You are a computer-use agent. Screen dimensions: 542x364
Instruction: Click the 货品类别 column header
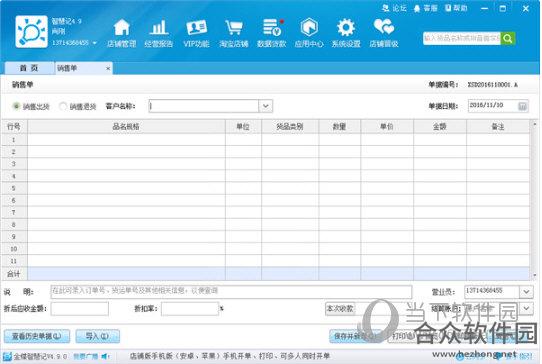point(290,127)
